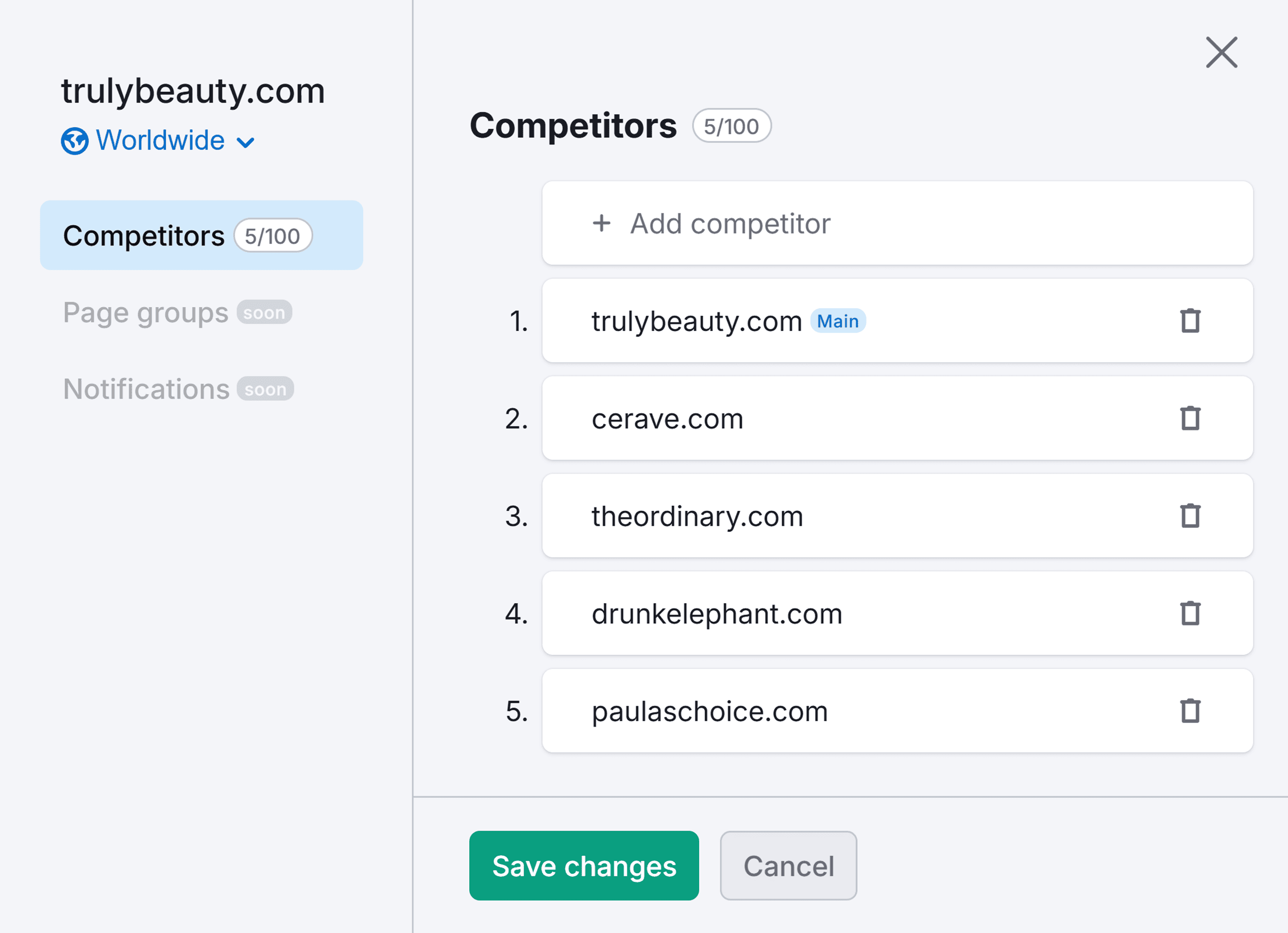
Task: Focus the Add competitor input field
Action: (897, 223)
